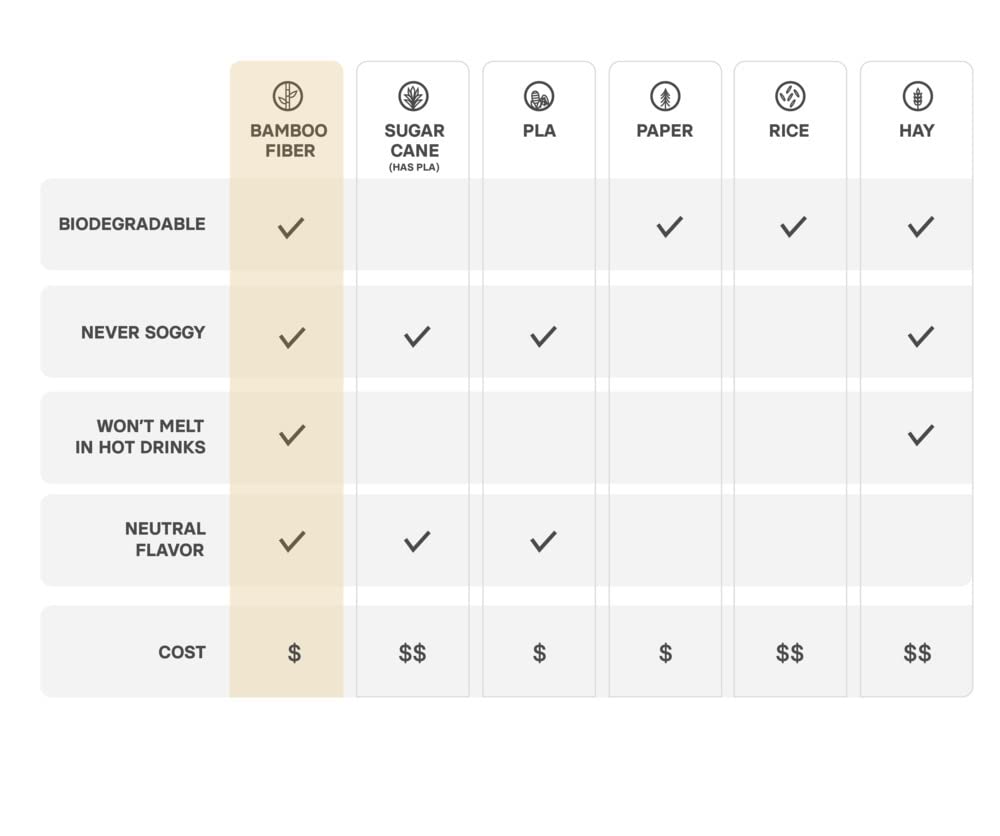
Task: Select the SUGAR CANE column heading
Action: click(x=415, y=140)
